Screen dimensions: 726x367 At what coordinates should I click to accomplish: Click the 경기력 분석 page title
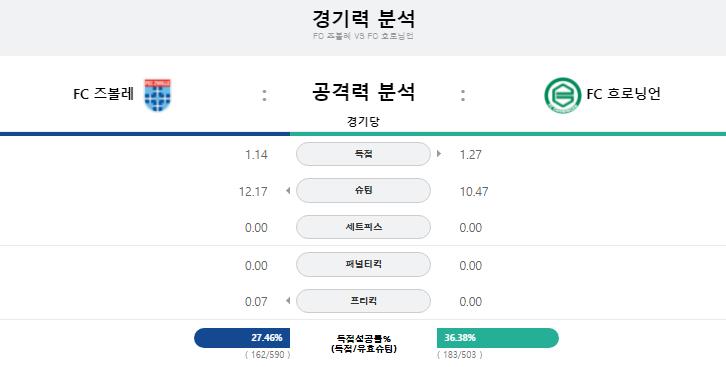tap(363, 19)
